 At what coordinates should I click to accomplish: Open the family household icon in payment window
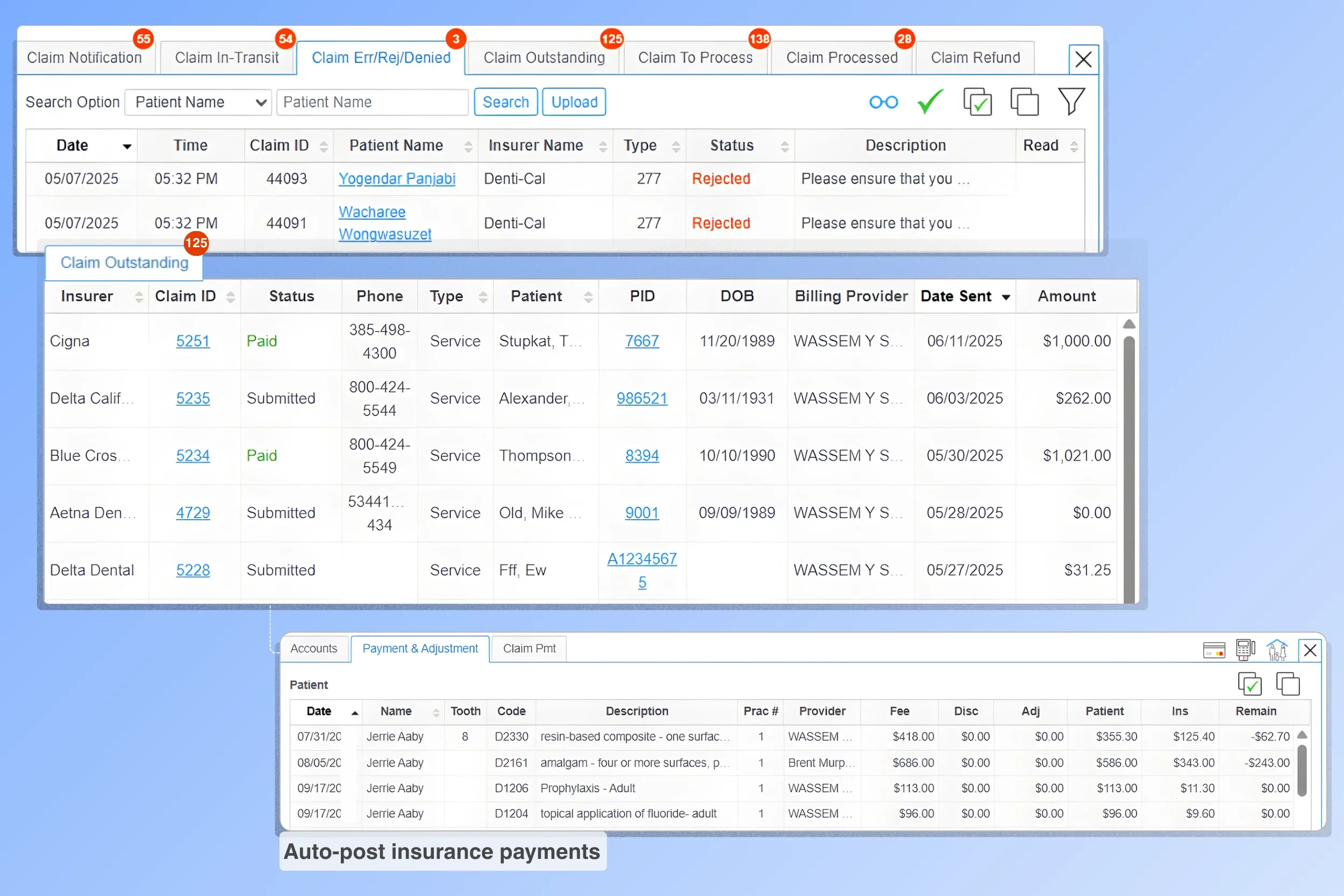click(x=1278, y=650)
